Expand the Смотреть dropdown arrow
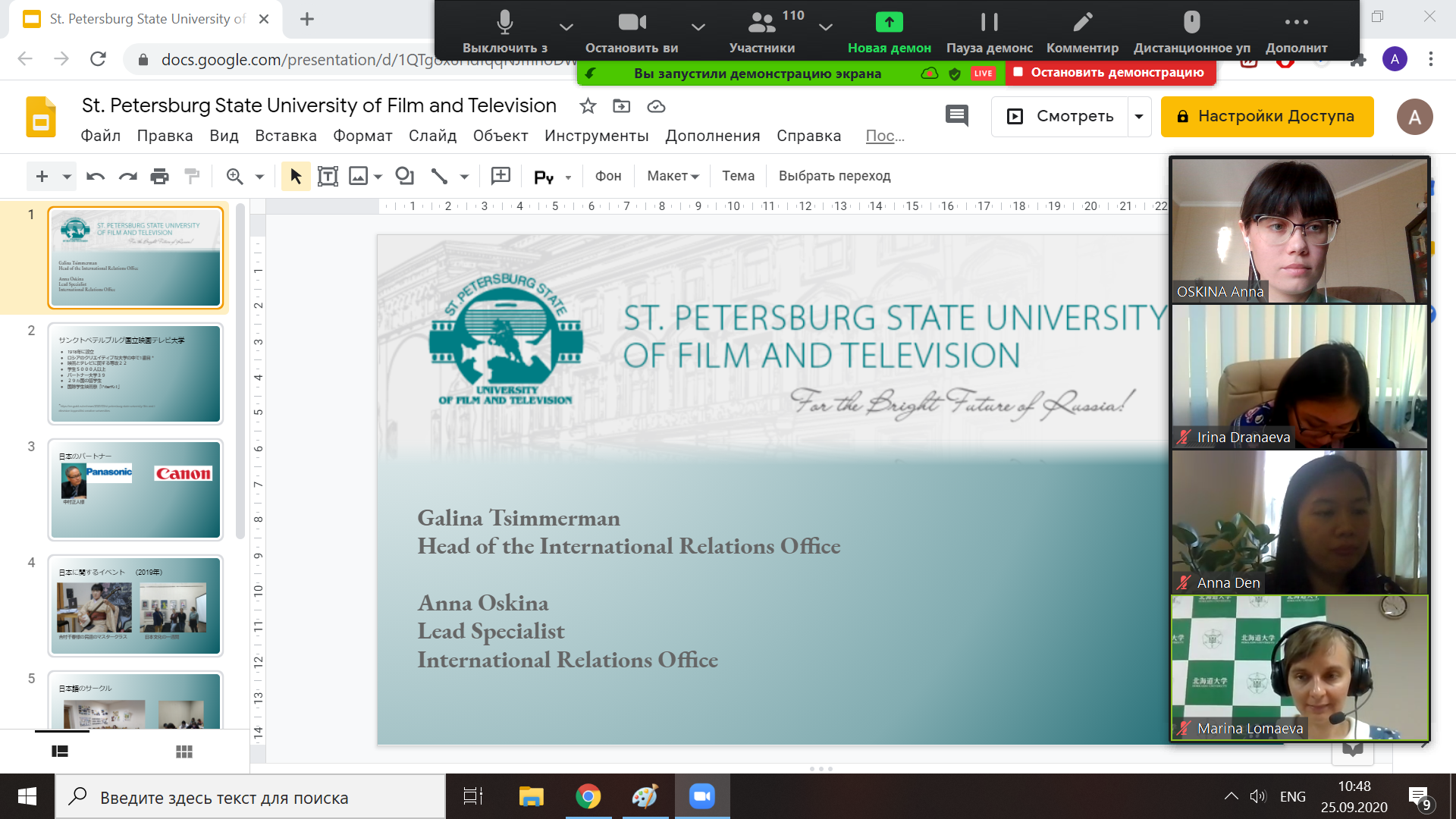Screen dimensions: 1456x819 click(1139, 117)
